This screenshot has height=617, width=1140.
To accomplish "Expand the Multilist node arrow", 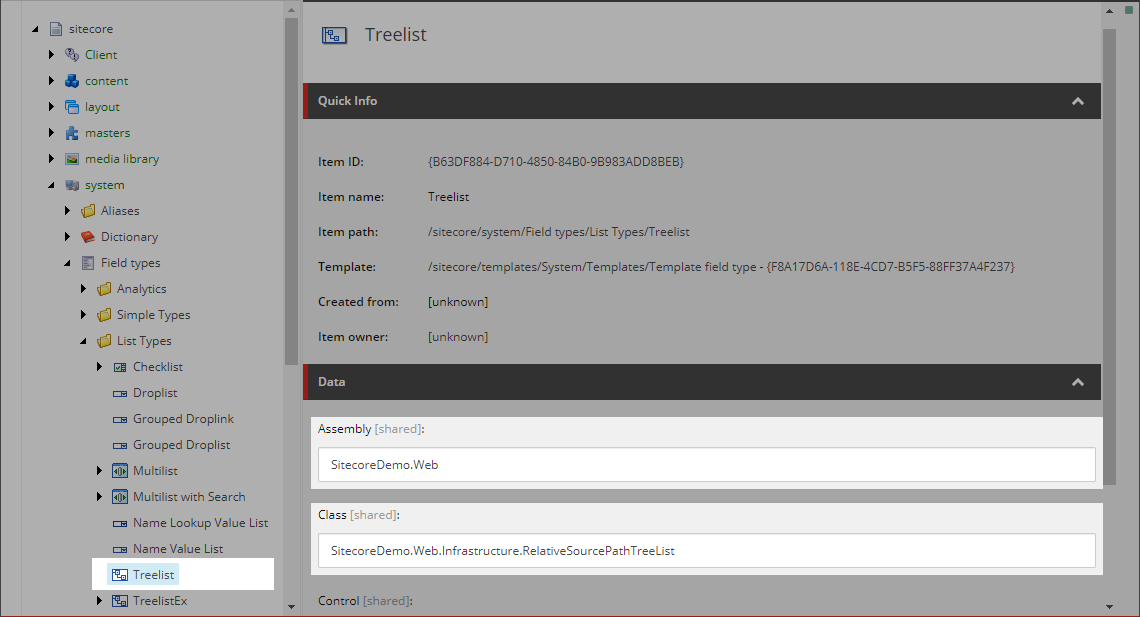I will [x=99, y=471].
